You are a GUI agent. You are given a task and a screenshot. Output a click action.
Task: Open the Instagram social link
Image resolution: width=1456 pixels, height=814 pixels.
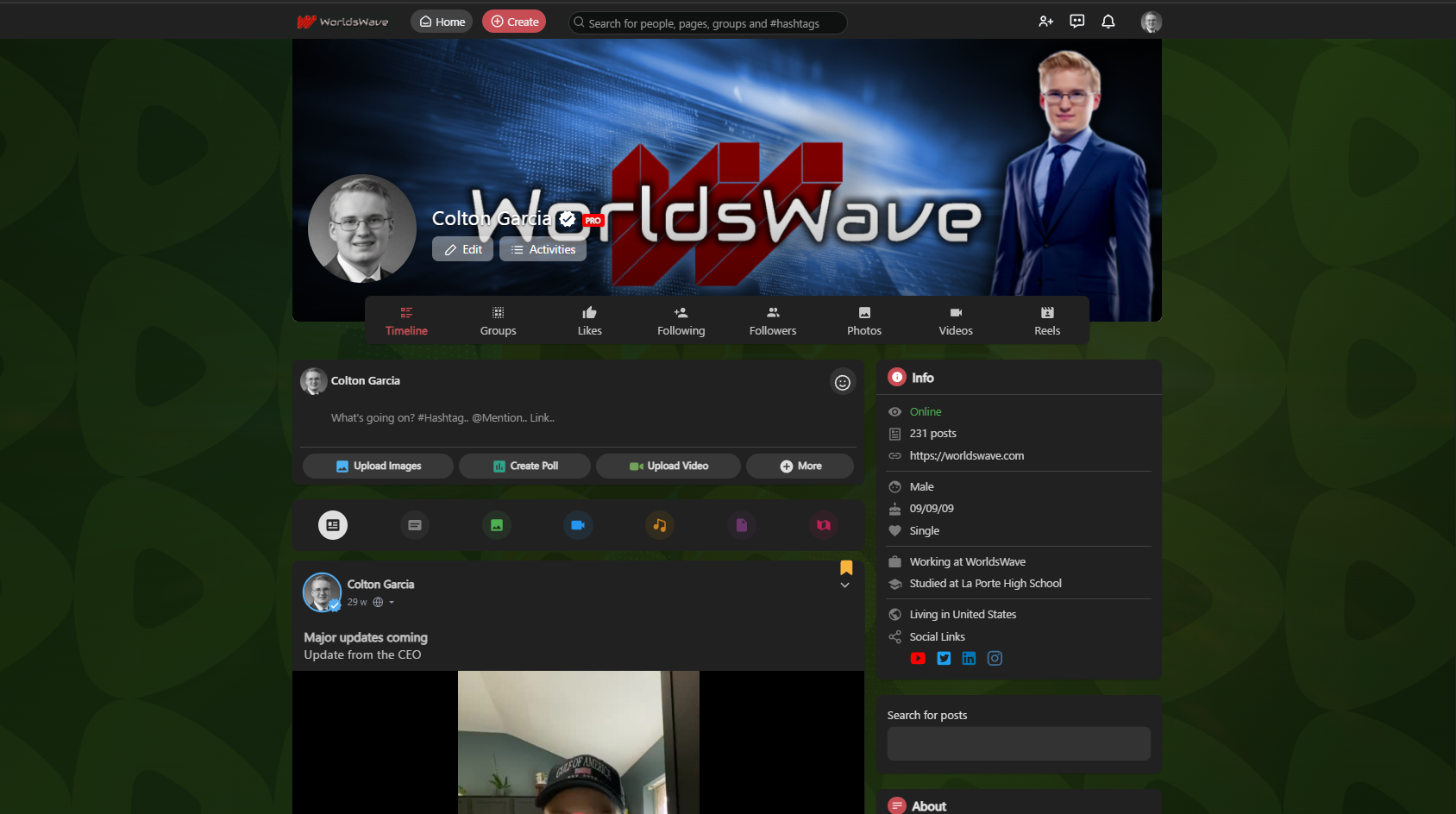point(995,659)
